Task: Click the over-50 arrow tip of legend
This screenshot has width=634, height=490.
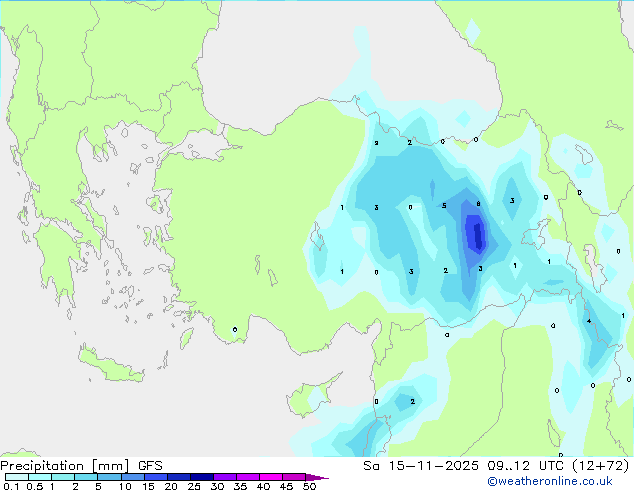Action: (x=317, y=477)
